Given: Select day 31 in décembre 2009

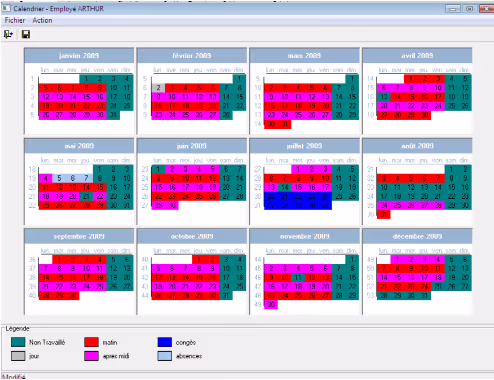Looking at the screenshot, I should (424, 295).
